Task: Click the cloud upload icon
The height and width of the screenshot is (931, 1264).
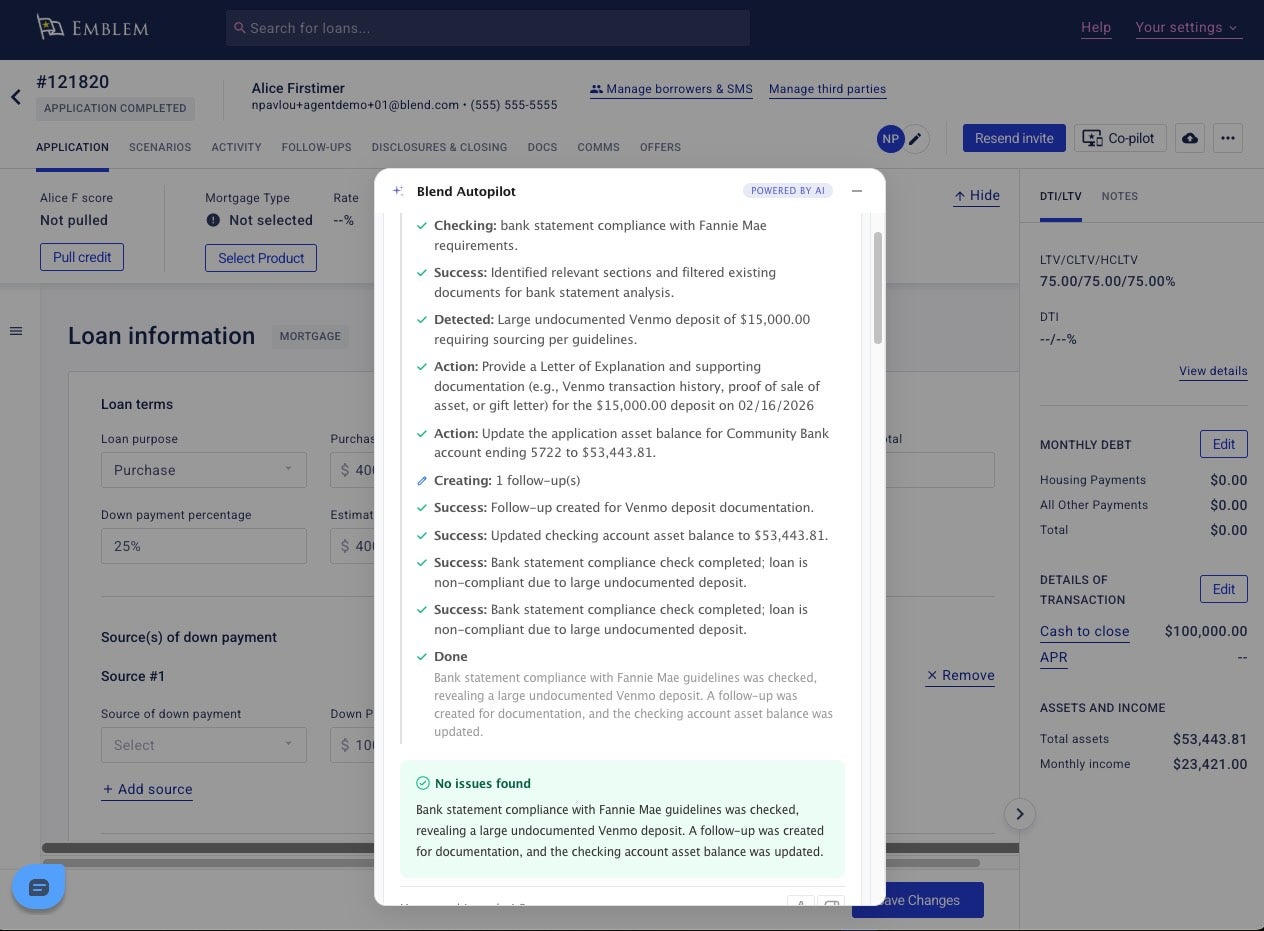Action: pyautogui.click(x=1189, y=139)
